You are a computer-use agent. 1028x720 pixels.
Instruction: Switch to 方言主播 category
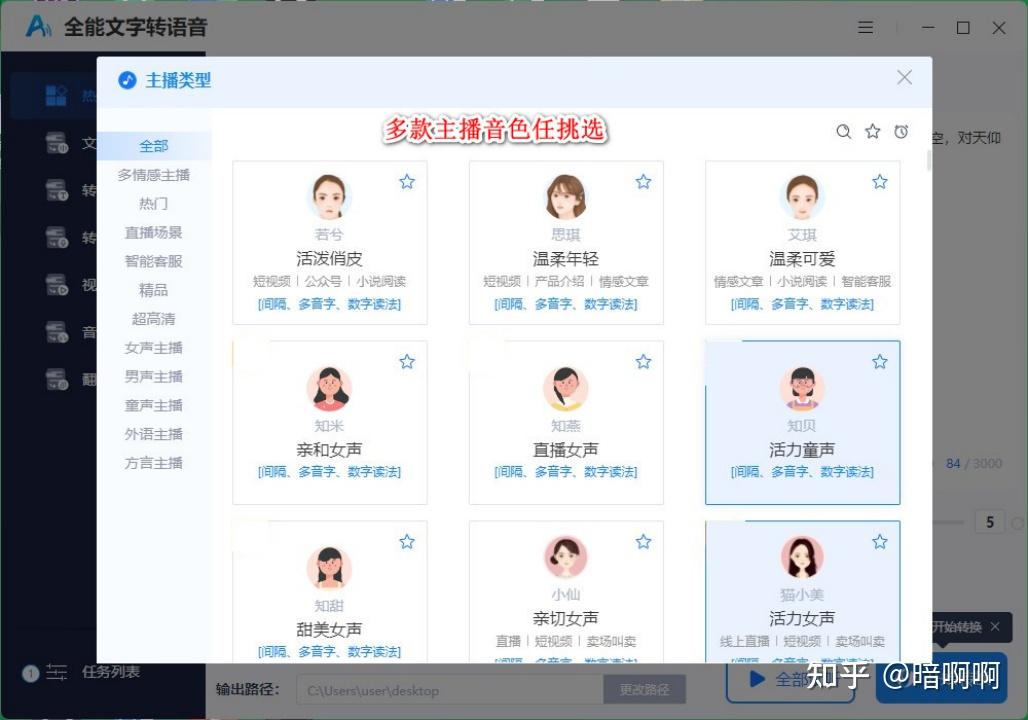tap(154, 464)
